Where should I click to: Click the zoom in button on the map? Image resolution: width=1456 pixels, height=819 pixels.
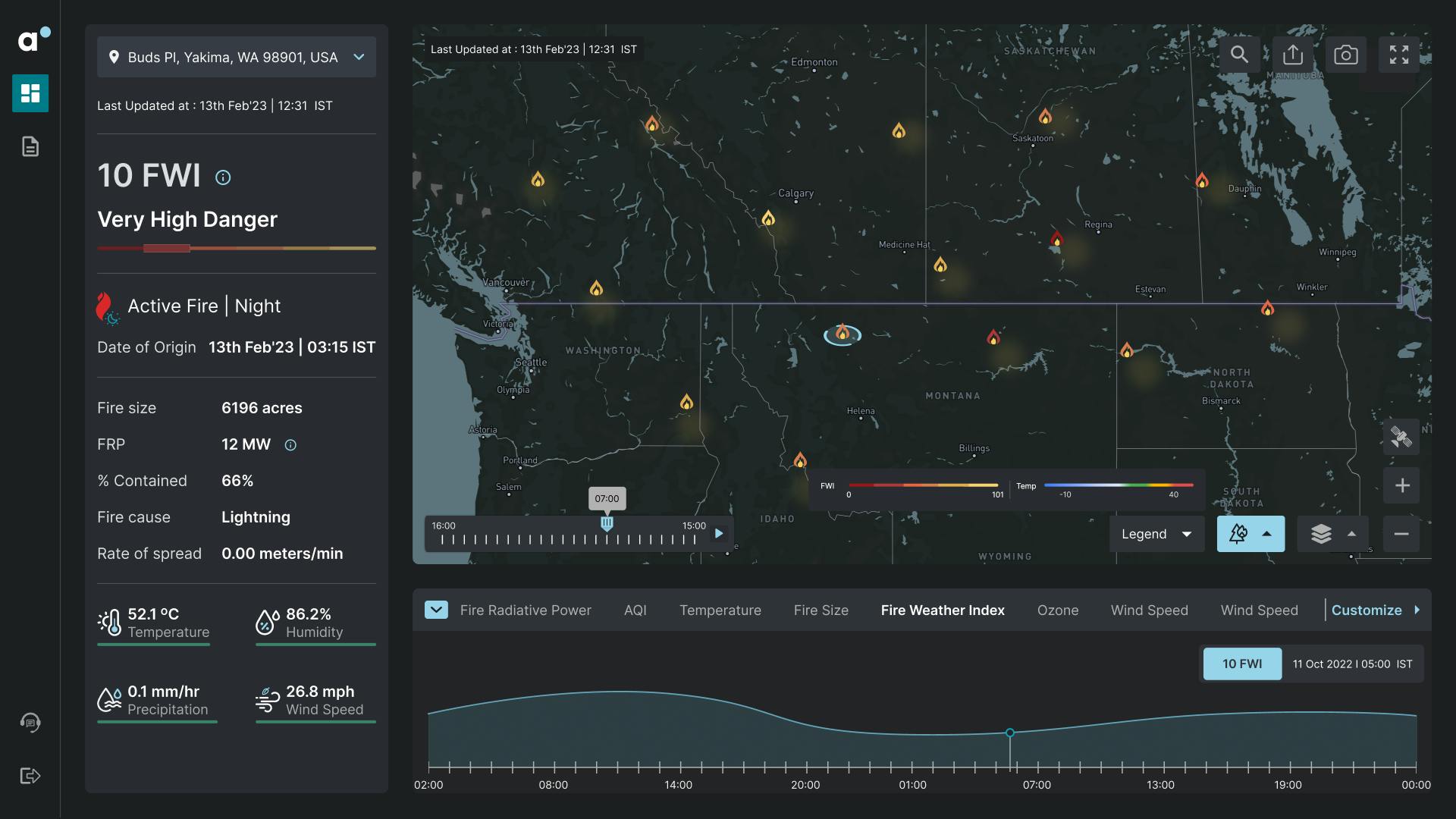point(1401,485)
